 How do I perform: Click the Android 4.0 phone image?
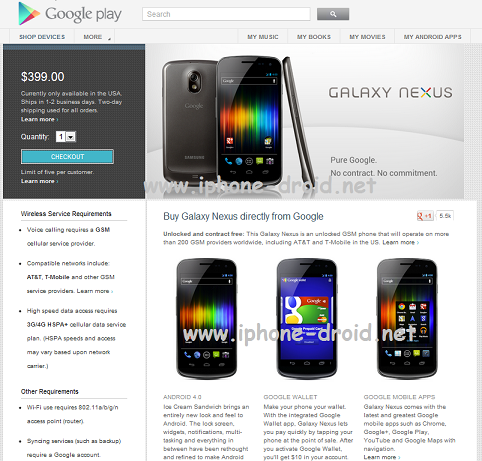click(207, 319)
